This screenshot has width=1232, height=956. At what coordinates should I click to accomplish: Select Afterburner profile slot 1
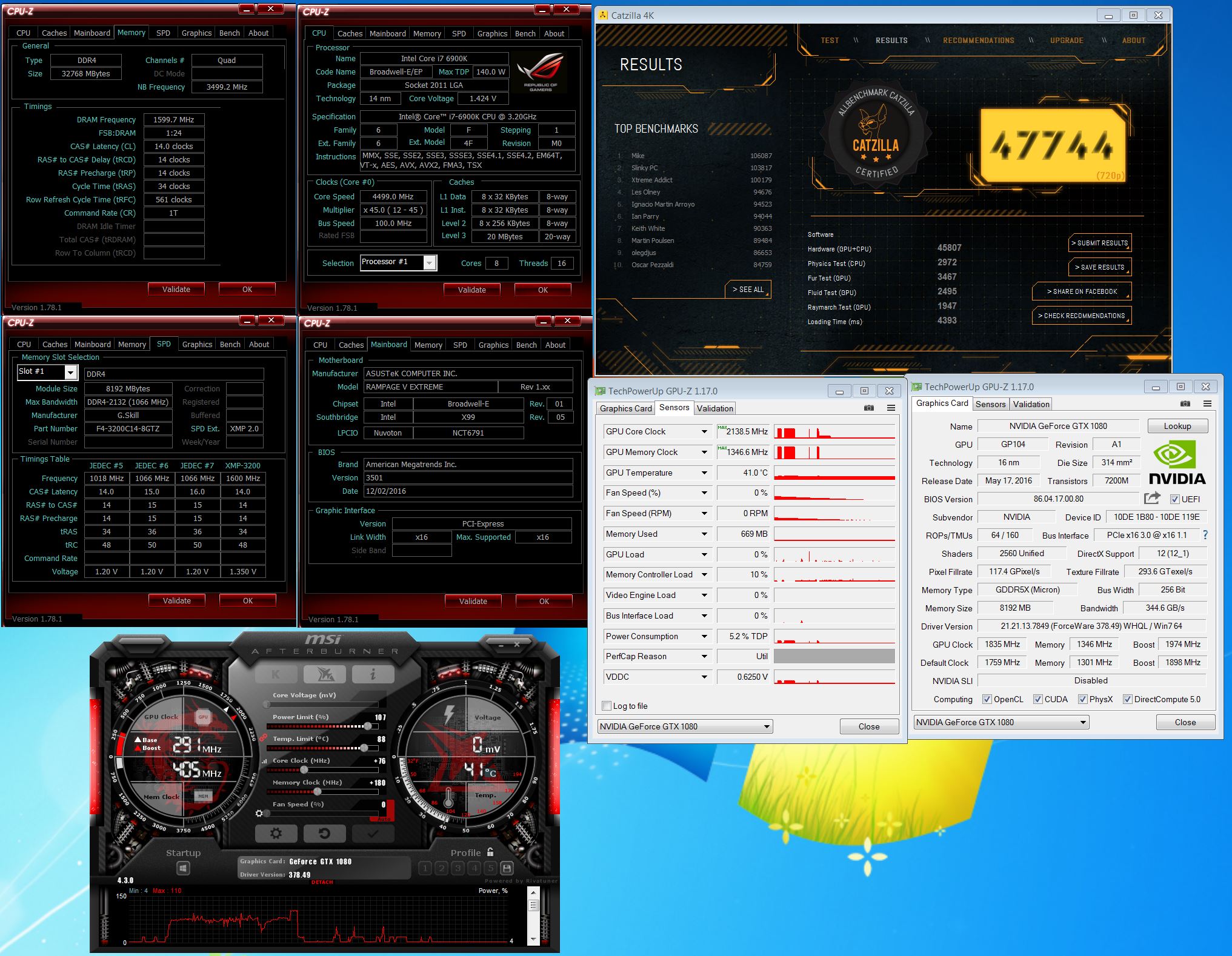click(x=425, y=868)
